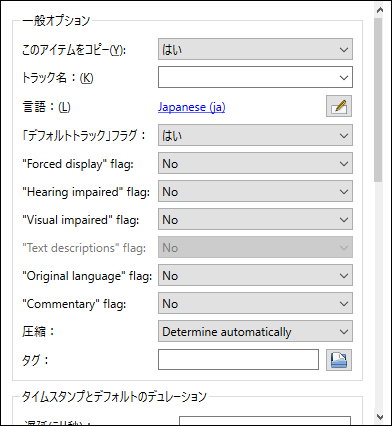Viewport: 392px width, 426px height.
Task: Click the "Hearing impaired" flag label
Action: (x=86, y=192)
